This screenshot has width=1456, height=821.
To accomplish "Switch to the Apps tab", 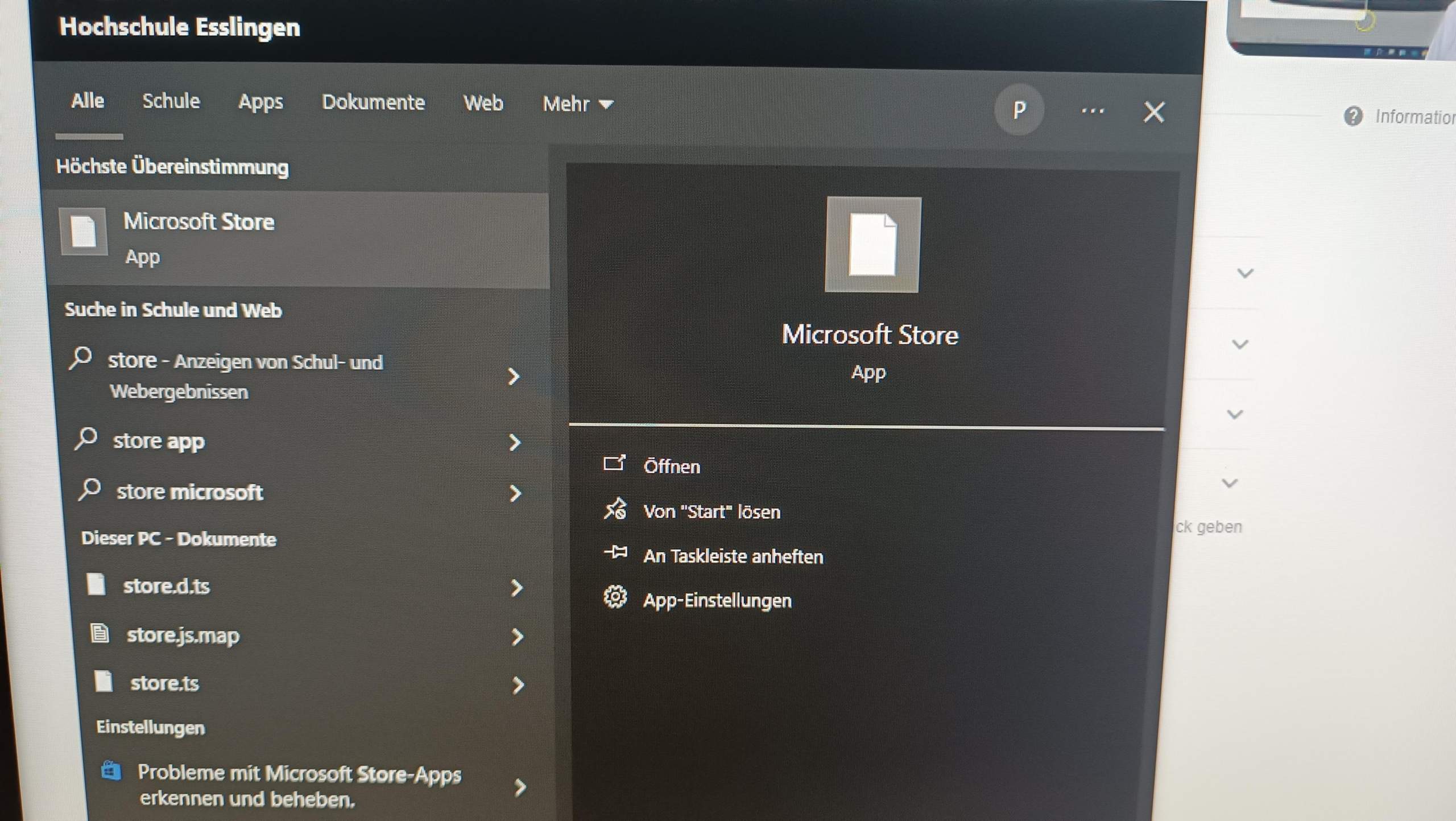I will 260,102.
